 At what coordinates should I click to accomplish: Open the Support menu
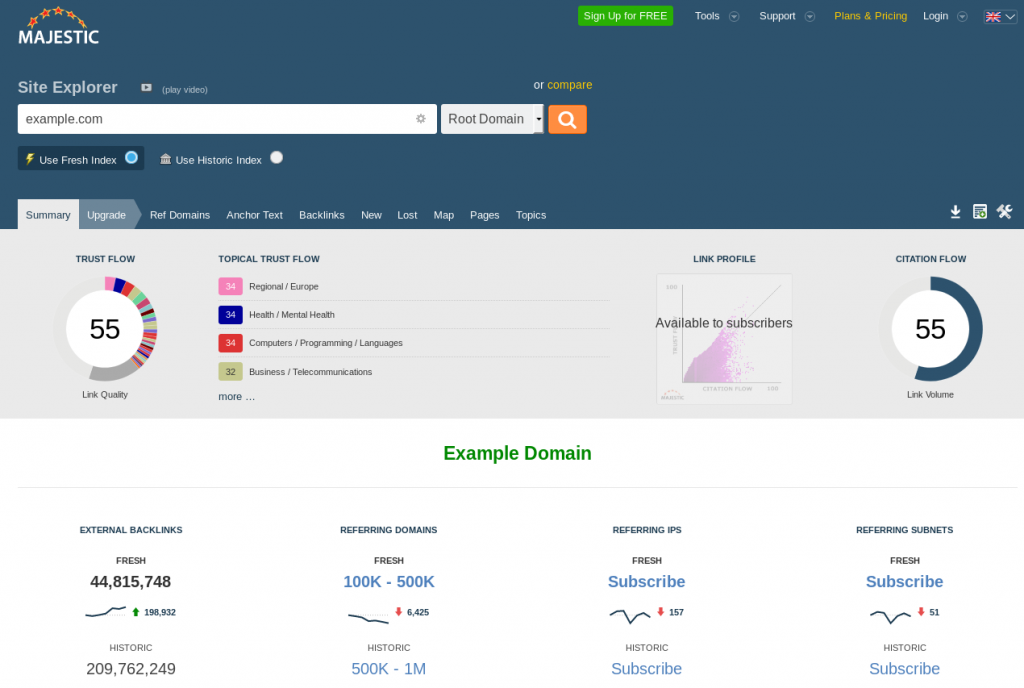[777, 16]
